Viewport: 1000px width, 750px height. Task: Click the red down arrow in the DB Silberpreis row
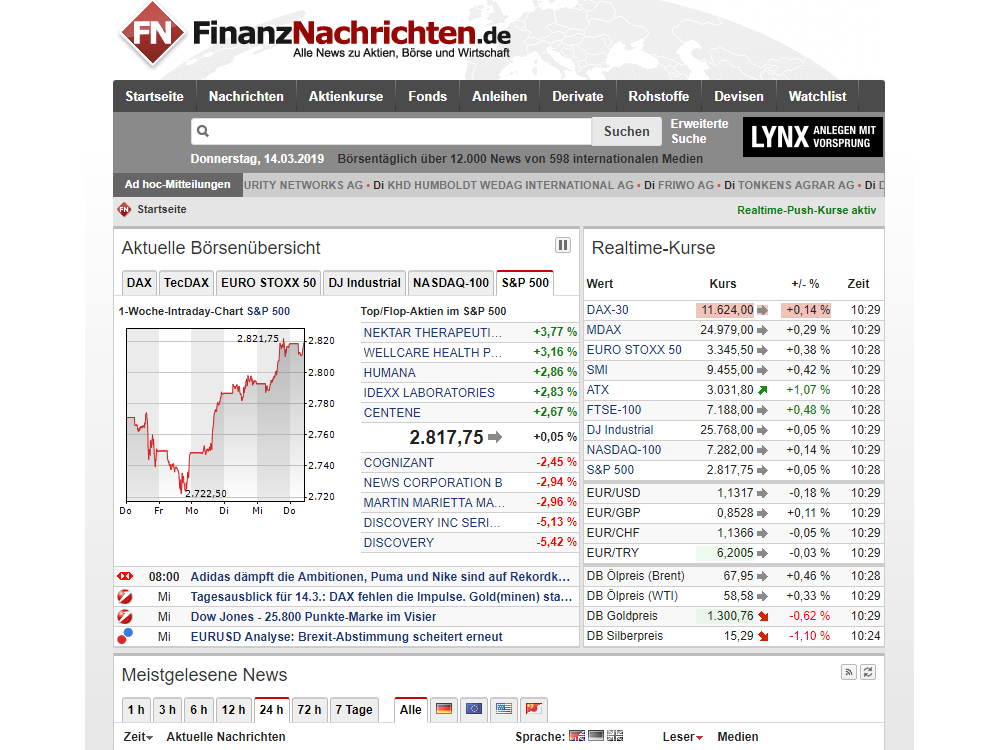pos(763,636)
